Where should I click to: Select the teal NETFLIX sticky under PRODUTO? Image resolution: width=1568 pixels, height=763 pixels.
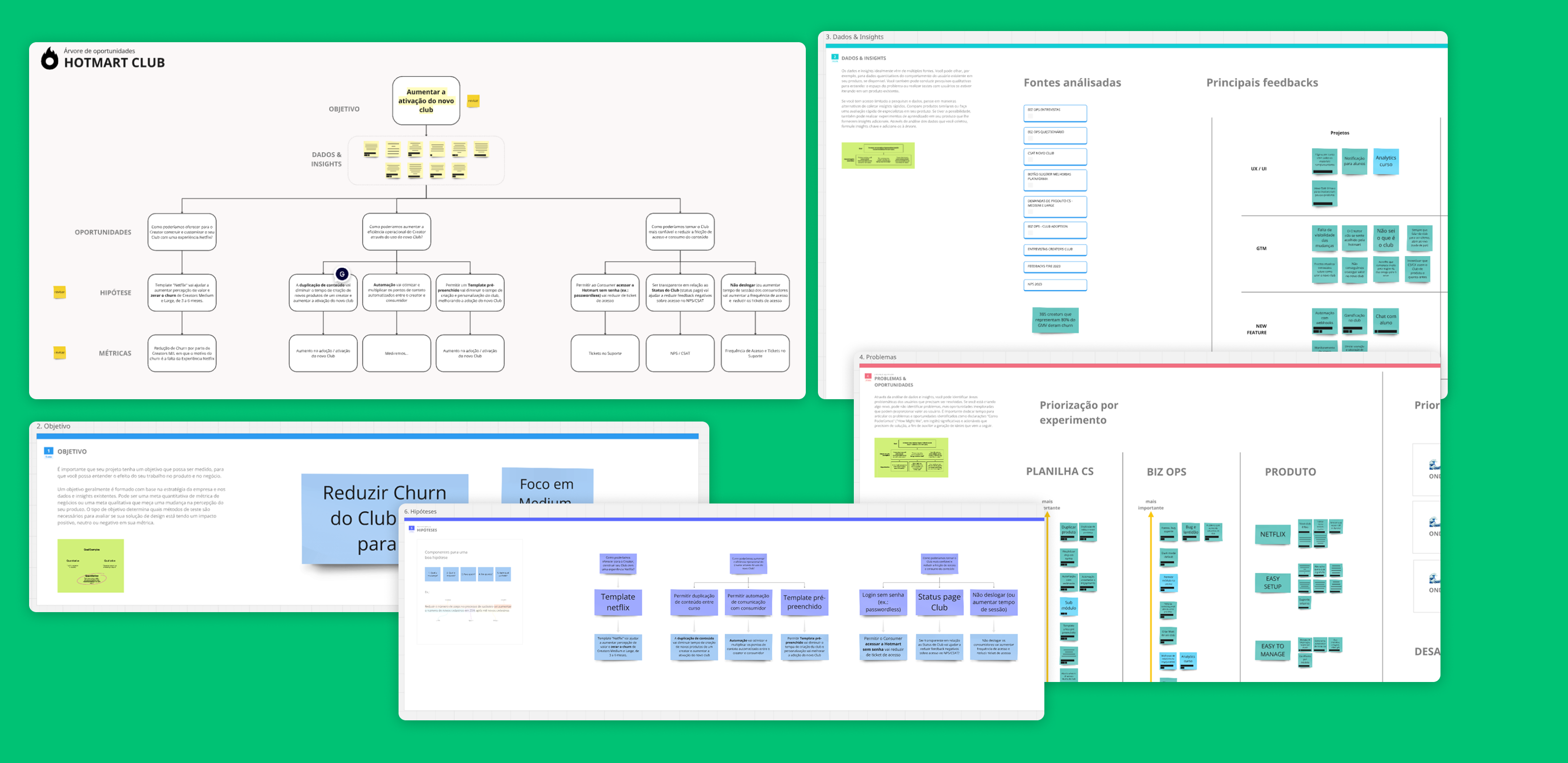click(x=1273, y=534)
